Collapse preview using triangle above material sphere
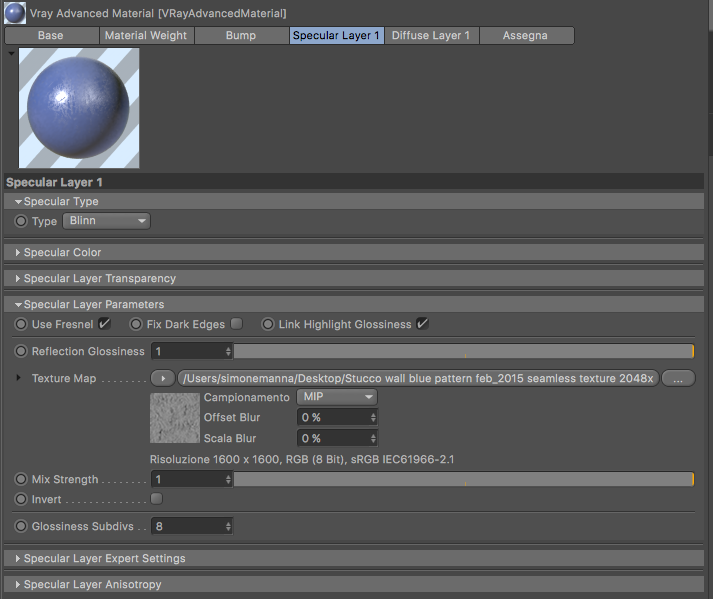The height and width of the screenshot is (599, 713). [11, 54]
